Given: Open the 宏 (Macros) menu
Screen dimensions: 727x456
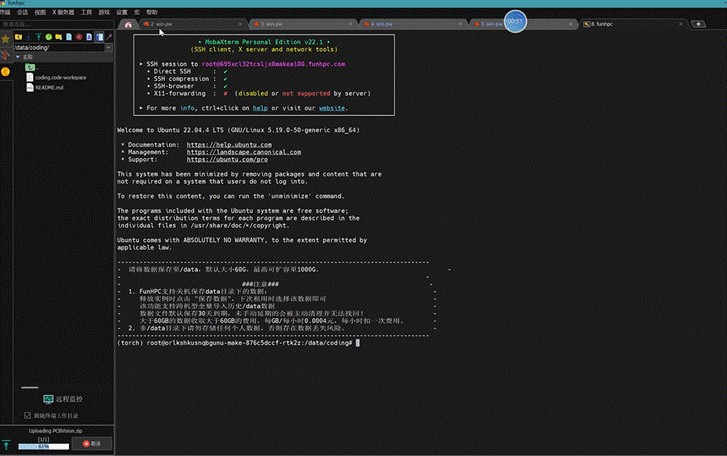Looking at the screenshot, I should [x=136, y=12].
